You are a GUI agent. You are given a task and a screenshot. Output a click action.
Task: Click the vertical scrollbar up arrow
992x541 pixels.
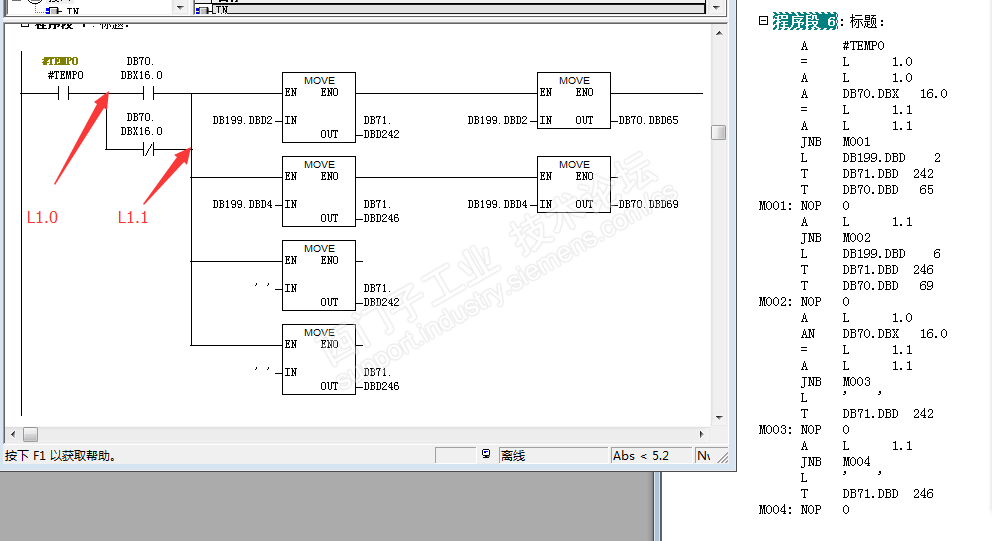click(x=719, y=33)
